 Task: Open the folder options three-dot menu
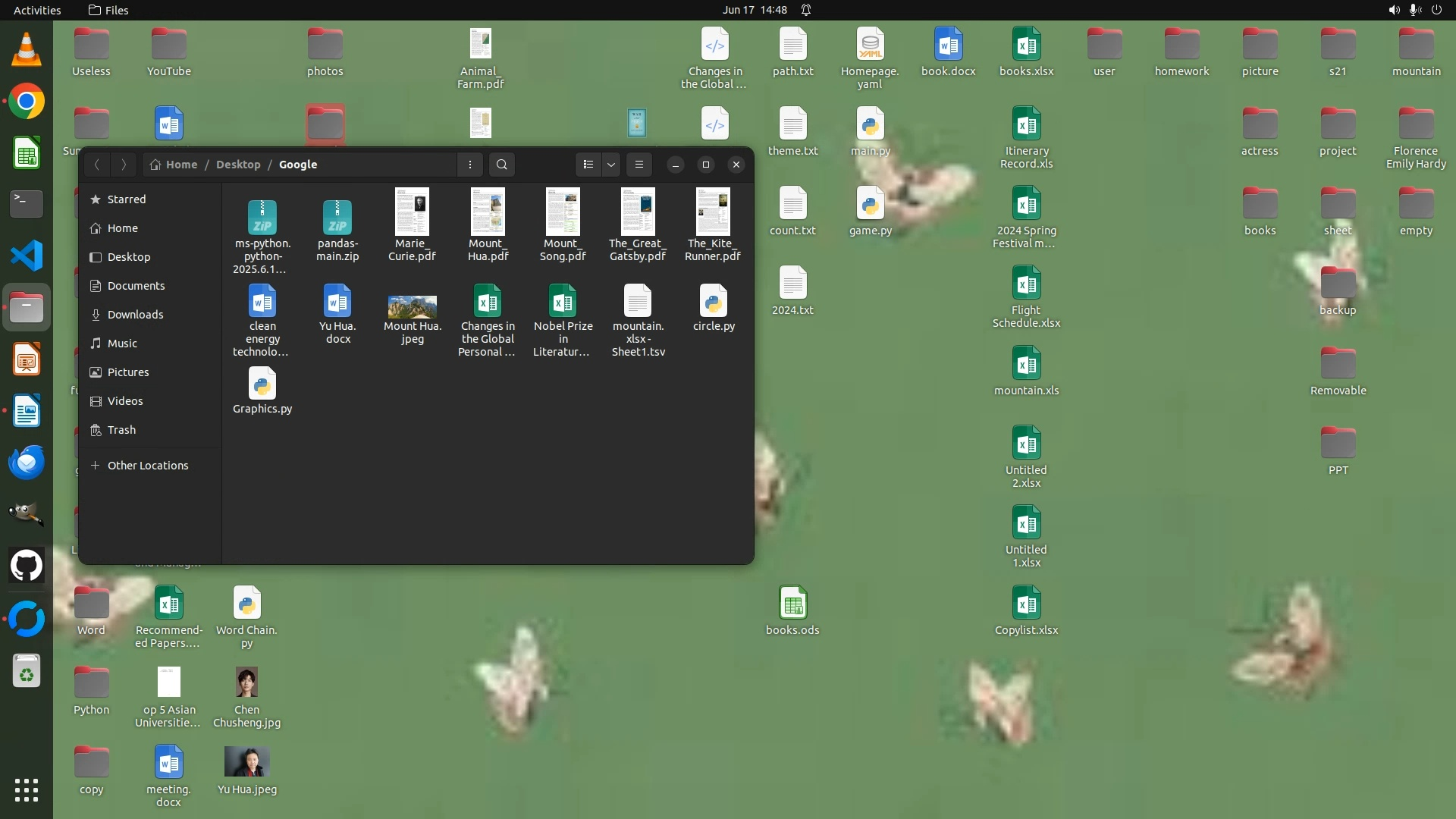pos(470,165)
